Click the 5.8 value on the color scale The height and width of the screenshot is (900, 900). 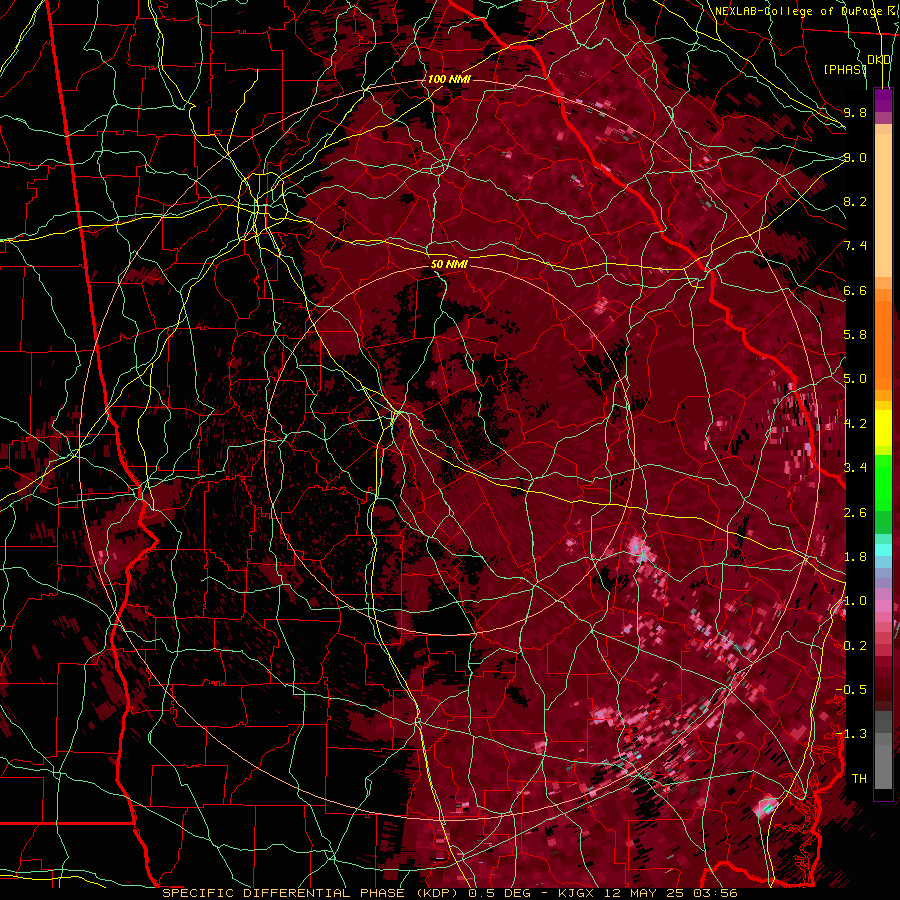click(x=855, y=335)
